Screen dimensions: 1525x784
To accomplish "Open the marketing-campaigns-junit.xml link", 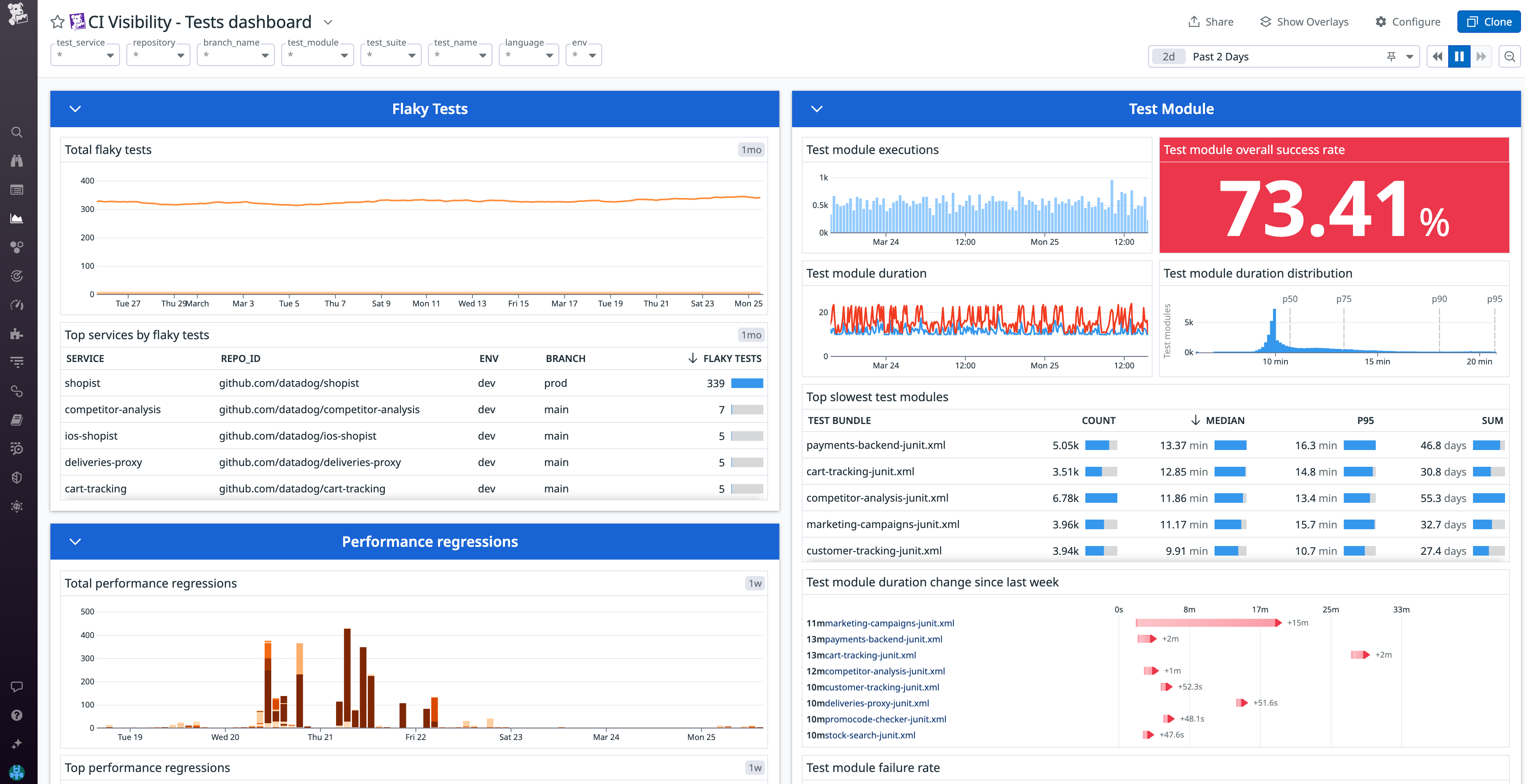I will [889, 623].
